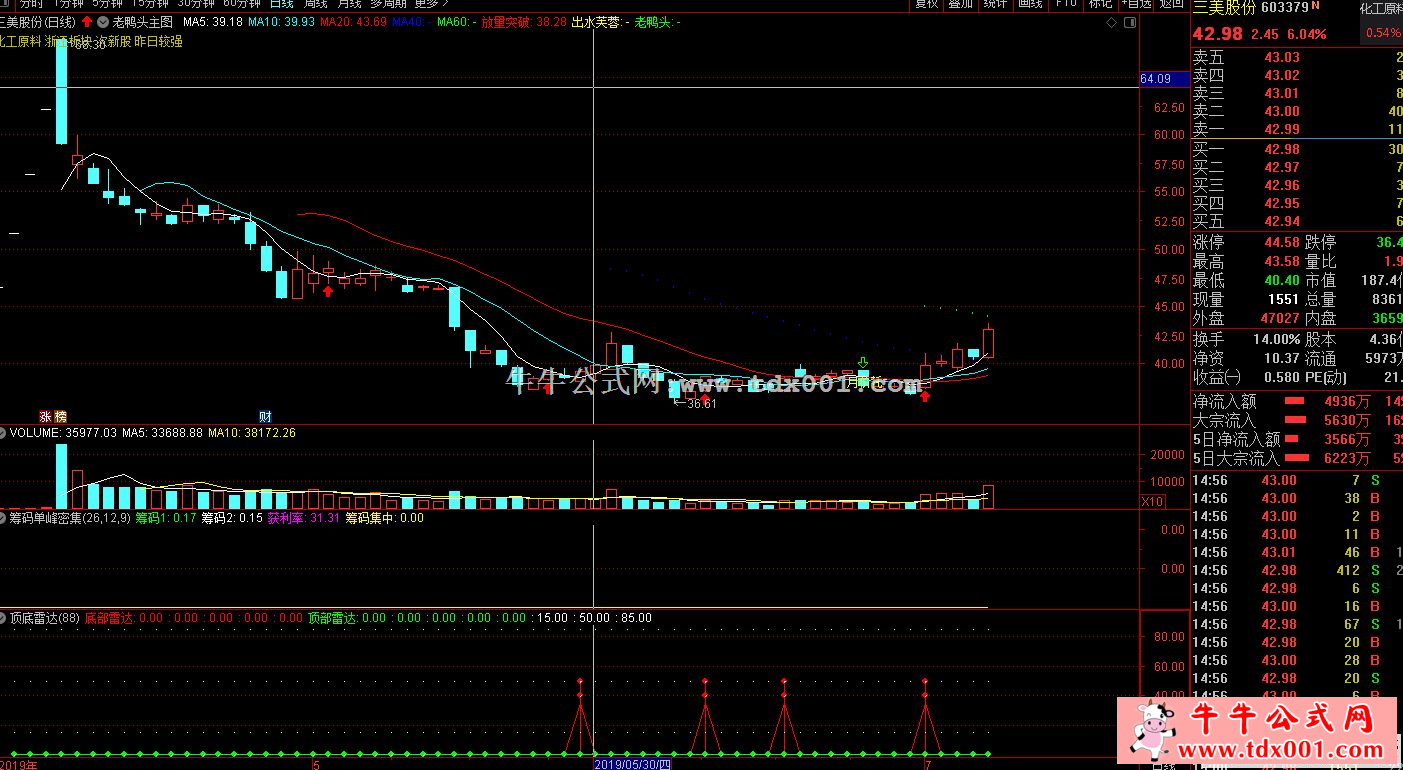The width and height of the screenshot is (1403, 770).
Task: Click the 涨 marker icon
Action: tap(45, 416)
